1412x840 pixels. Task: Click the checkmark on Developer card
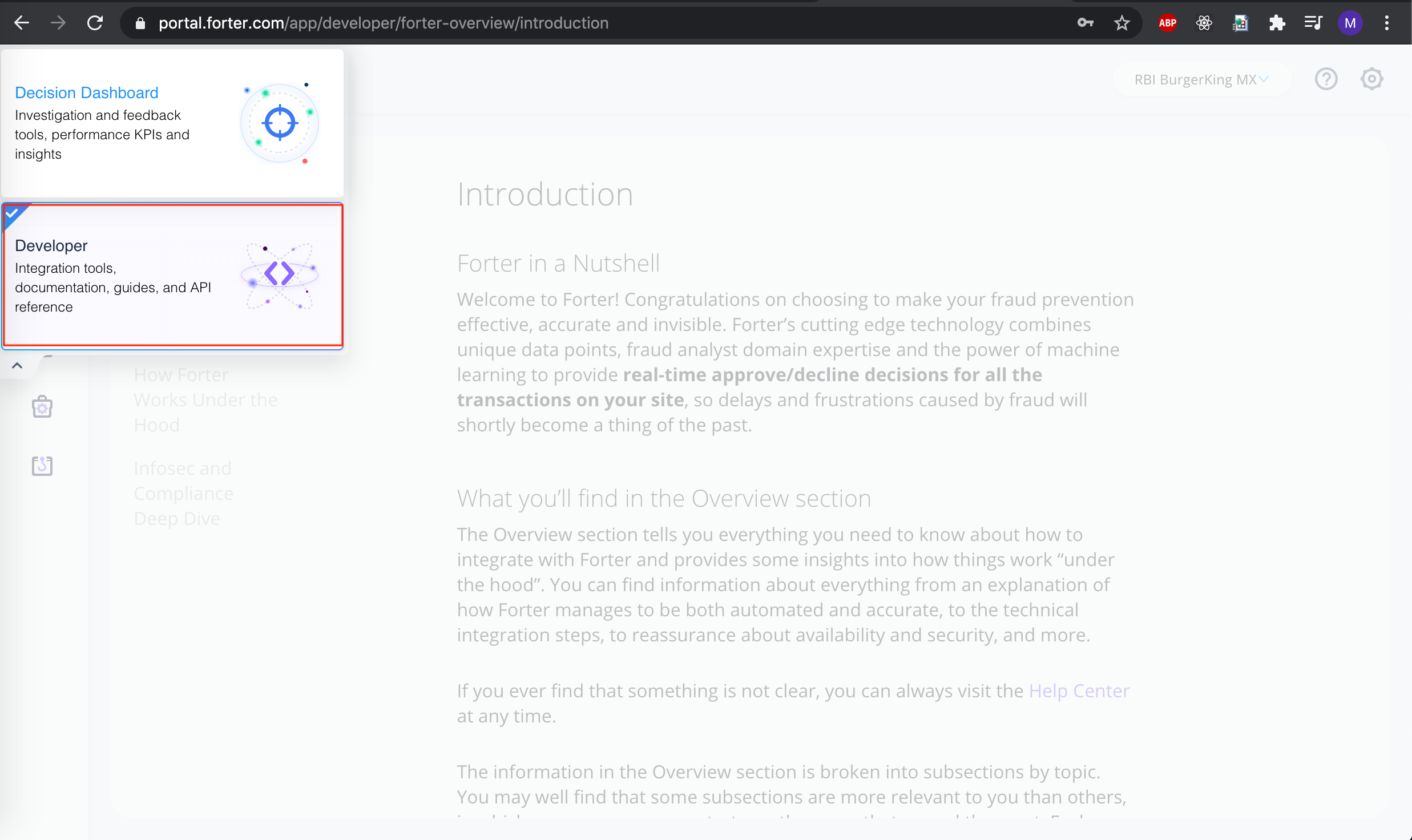pos(11,213)
